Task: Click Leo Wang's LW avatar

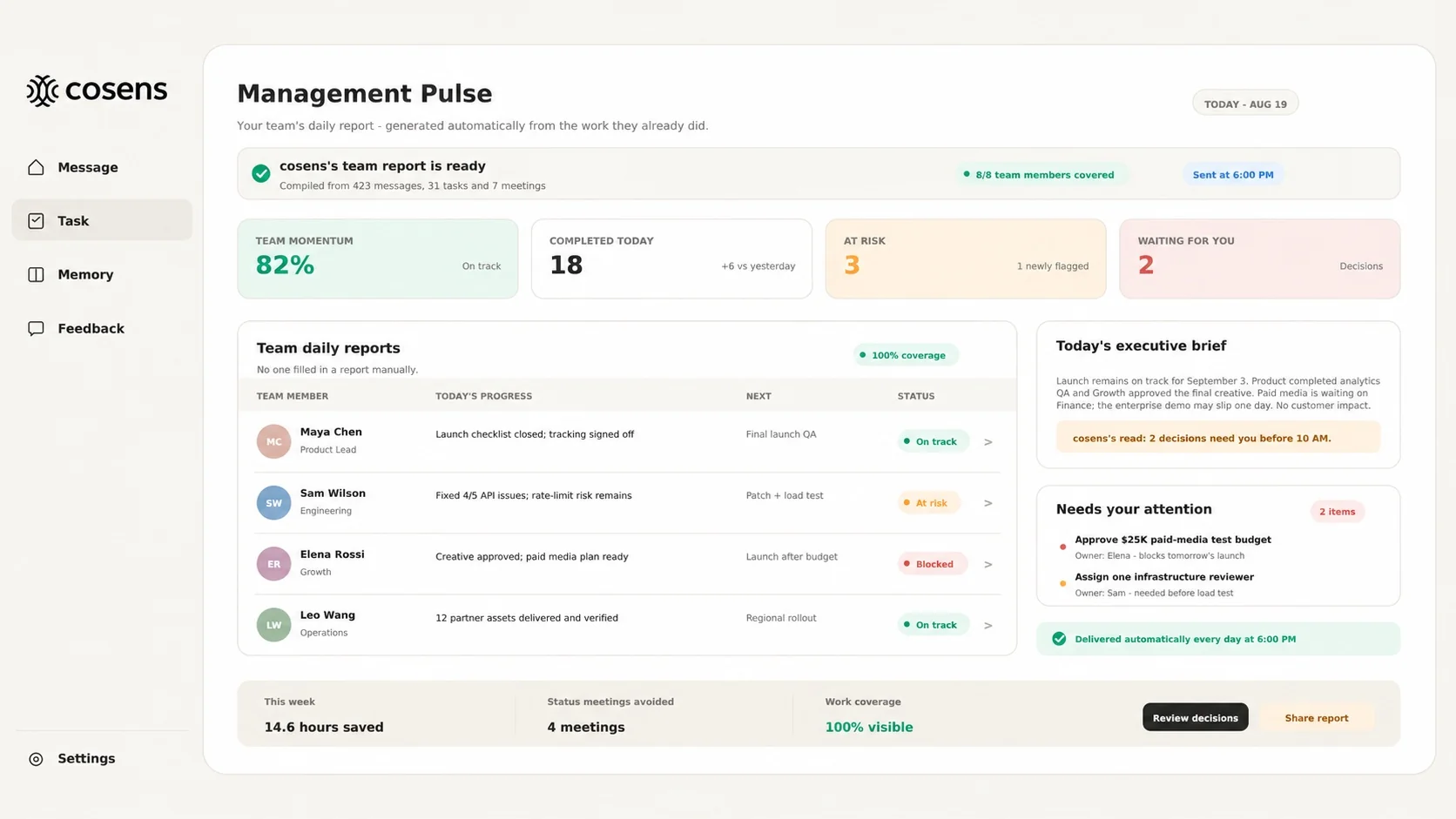Action: coord(273,625)
